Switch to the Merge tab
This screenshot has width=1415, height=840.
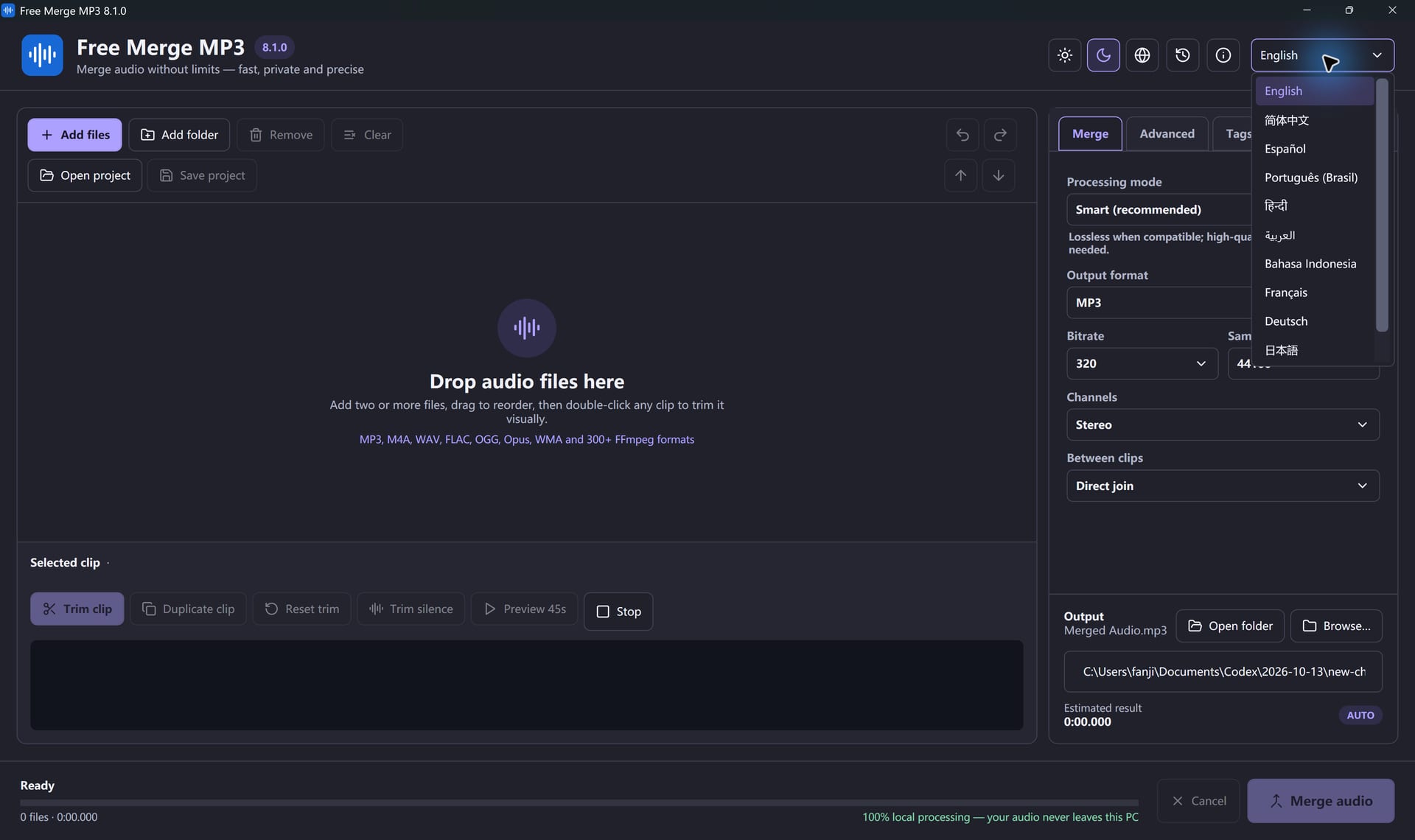click(x=1090, y=134)
